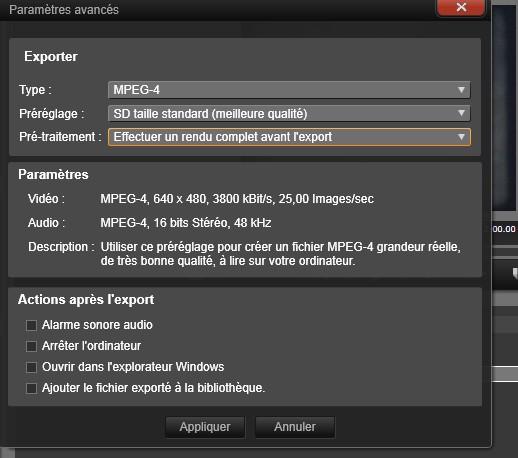
Task: Click the Effectuer un rendu complet field
Action: pyautogui.click(x=289, y=137)
